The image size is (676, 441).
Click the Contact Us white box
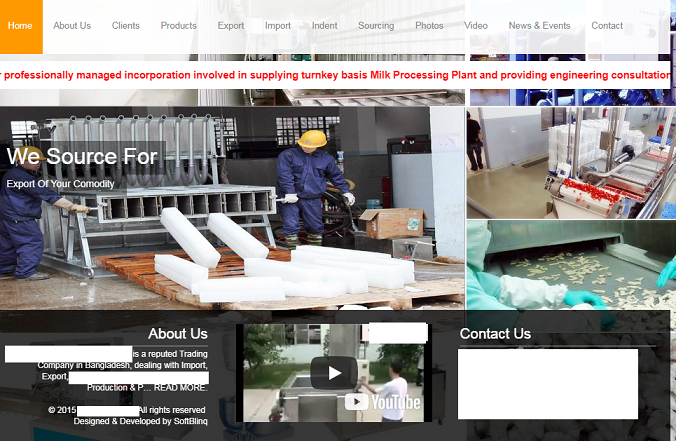(547, 383)
